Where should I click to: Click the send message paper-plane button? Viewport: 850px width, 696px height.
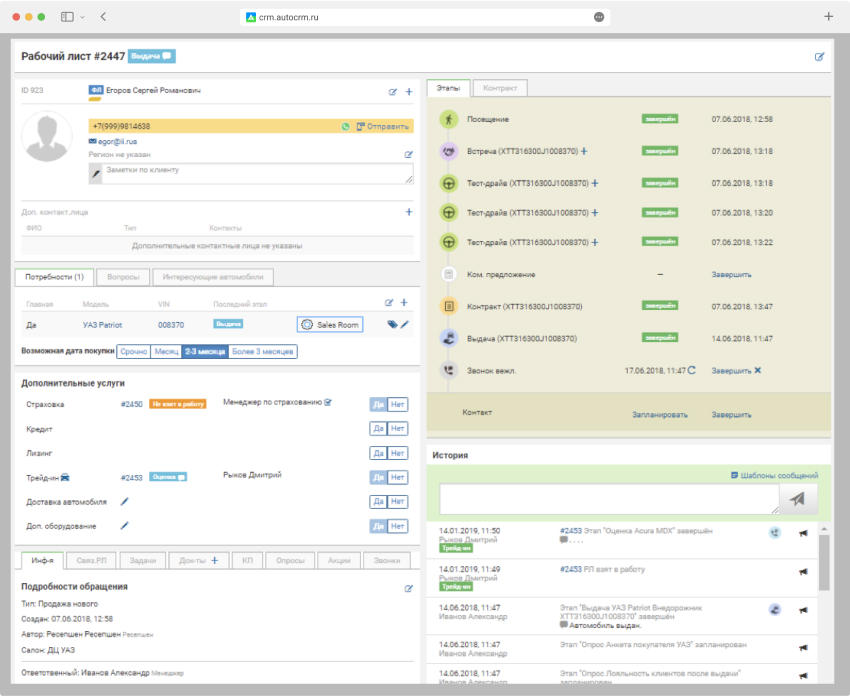tap(797, 499)
